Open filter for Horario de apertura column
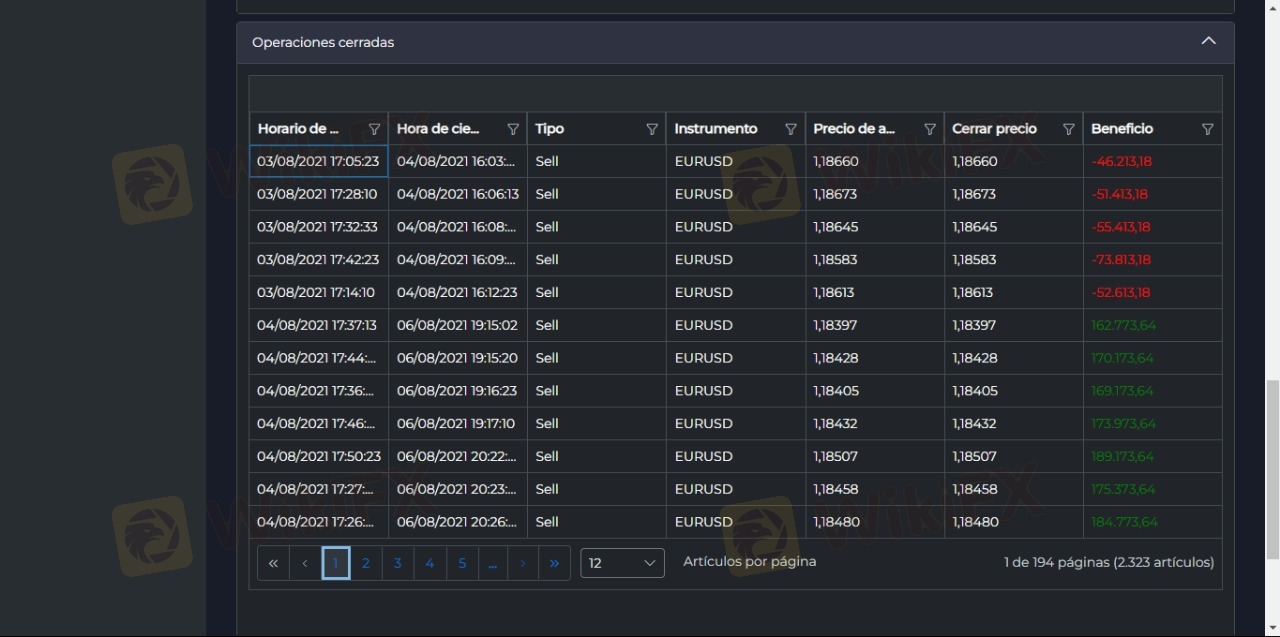The height and width of the screenshot is (637, 1280). pyautogui.click(x=374, y=129)
